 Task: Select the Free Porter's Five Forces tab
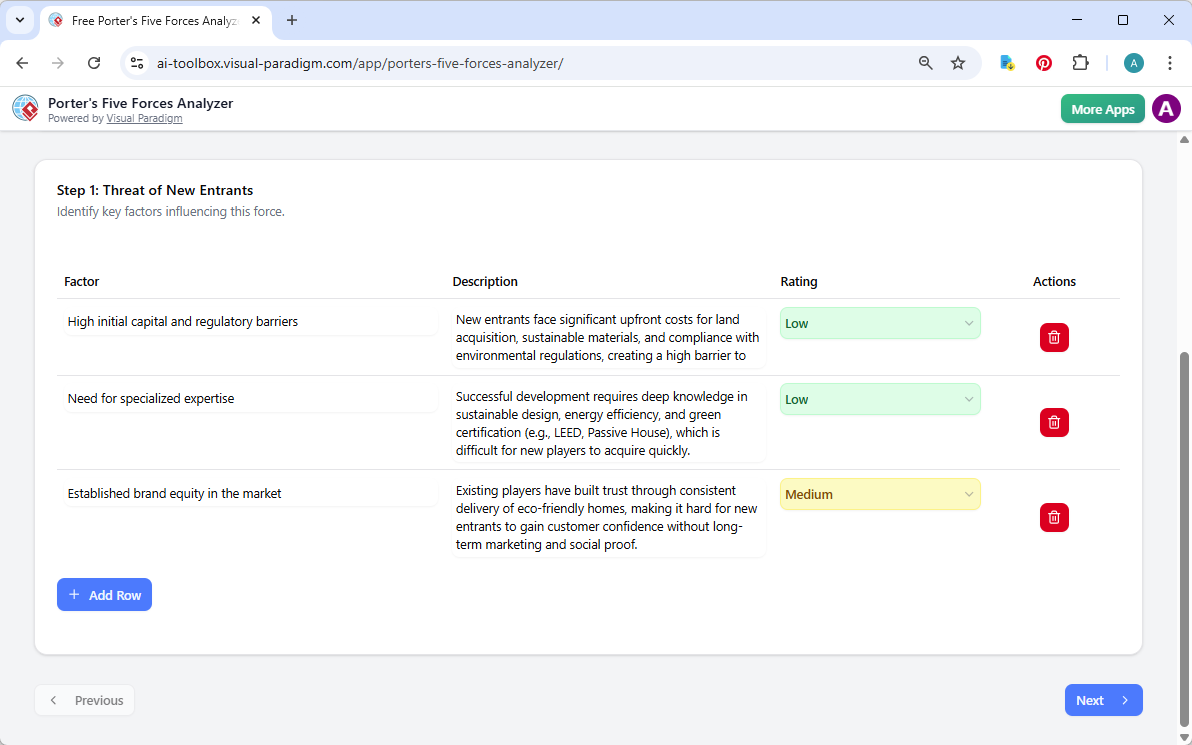(x=150, y=20)
